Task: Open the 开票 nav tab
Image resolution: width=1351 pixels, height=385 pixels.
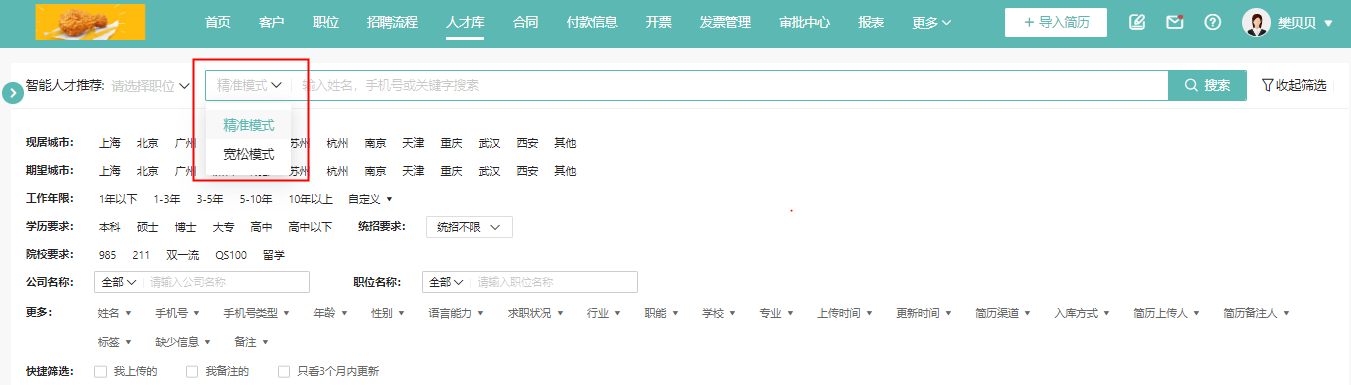Action: (x=658, y=22)
